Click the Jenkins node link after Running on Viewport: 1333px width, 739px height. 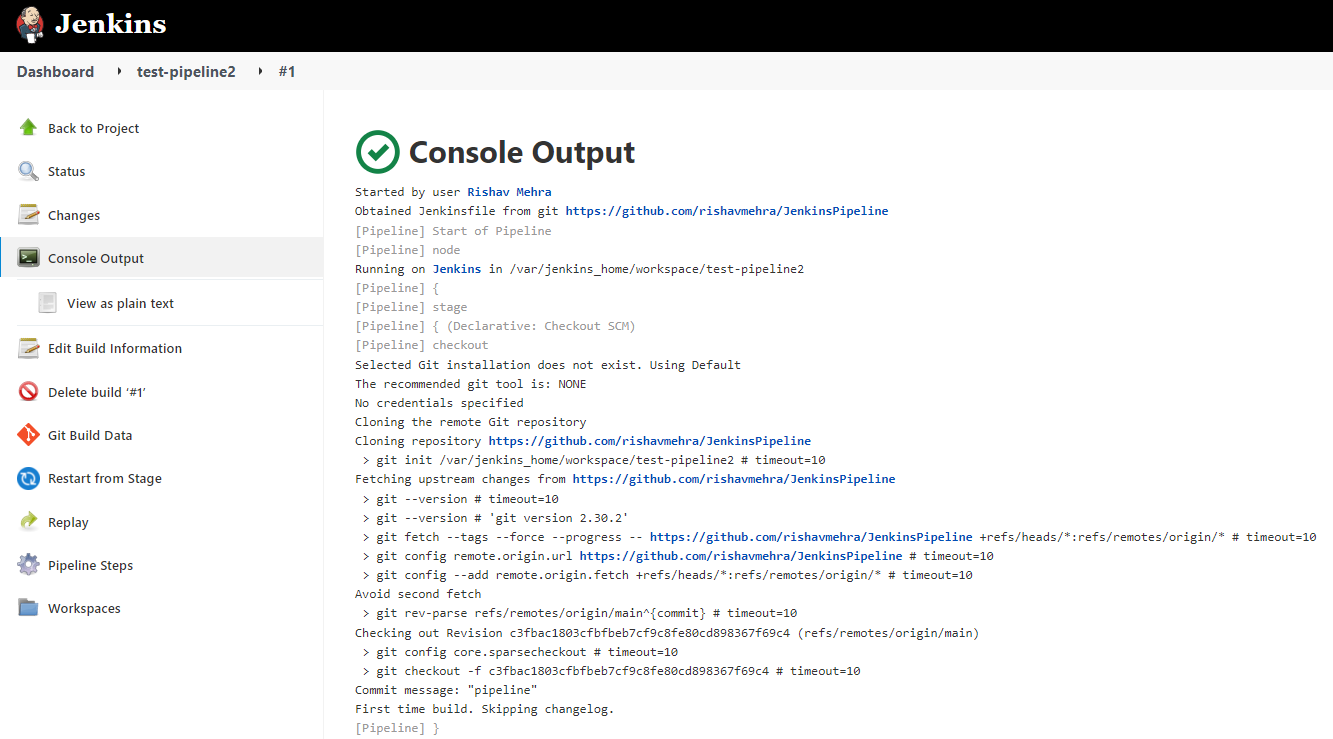[x=457, y=269]
